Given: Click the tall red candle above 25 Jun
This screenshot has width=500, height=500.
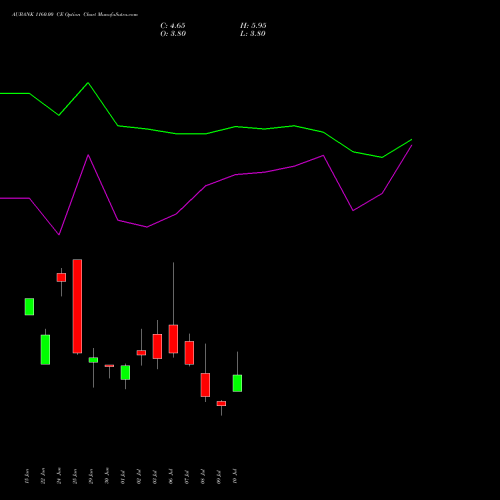Looking at the screenshot, I should pos(77,306).
